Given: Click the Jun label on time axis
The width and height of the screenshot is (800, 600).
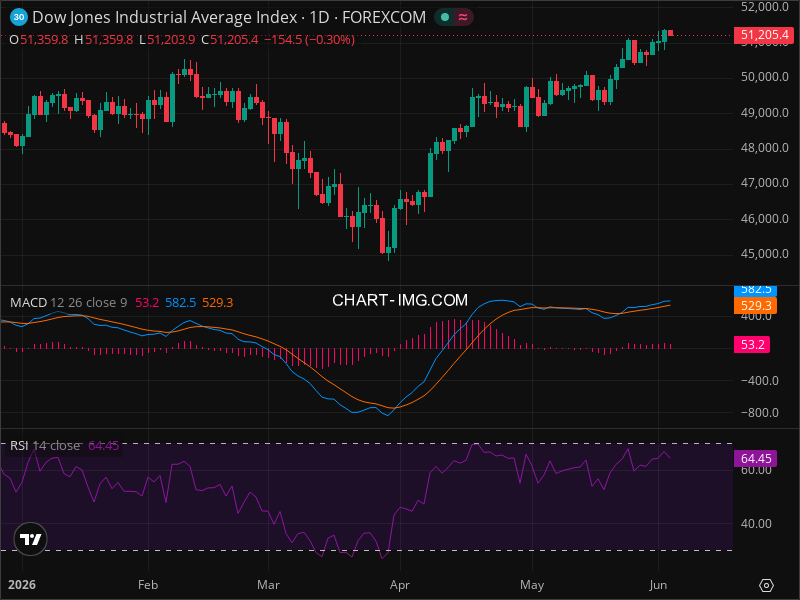Looking at the screenshot, I should point(658,585).
